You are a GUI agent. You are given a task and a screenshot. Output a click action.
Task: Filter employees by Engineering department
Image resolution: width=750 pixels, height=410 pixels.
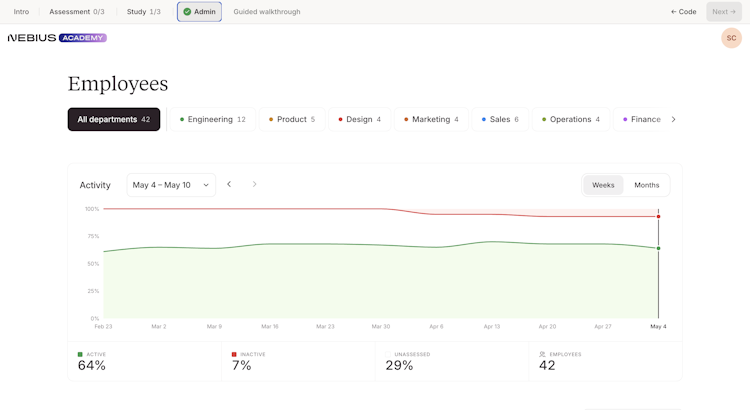[x=212, y=119]
